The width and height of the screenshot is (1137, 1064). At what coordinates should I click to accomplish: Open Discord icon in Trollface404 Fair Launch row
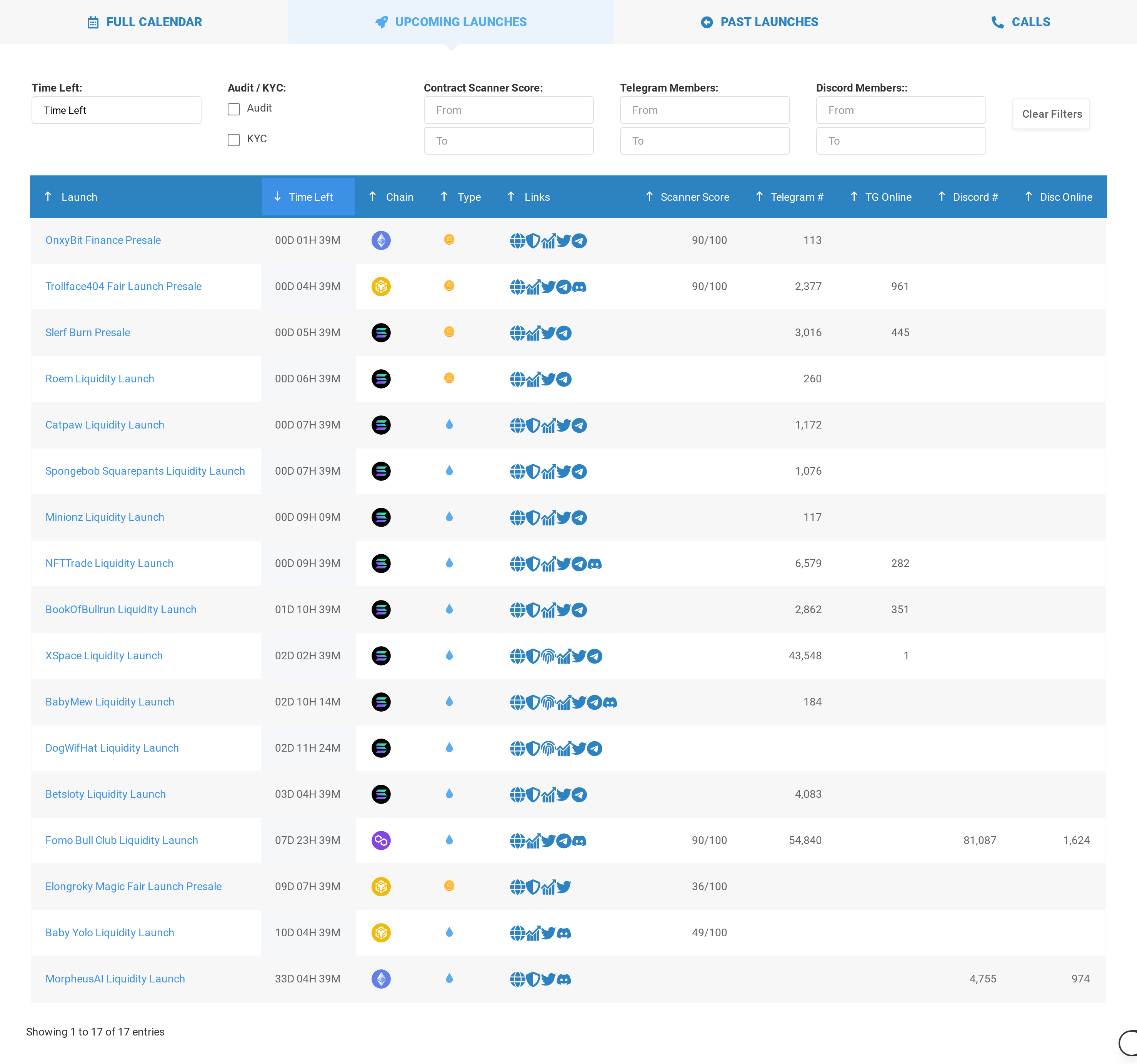point(579,287)
